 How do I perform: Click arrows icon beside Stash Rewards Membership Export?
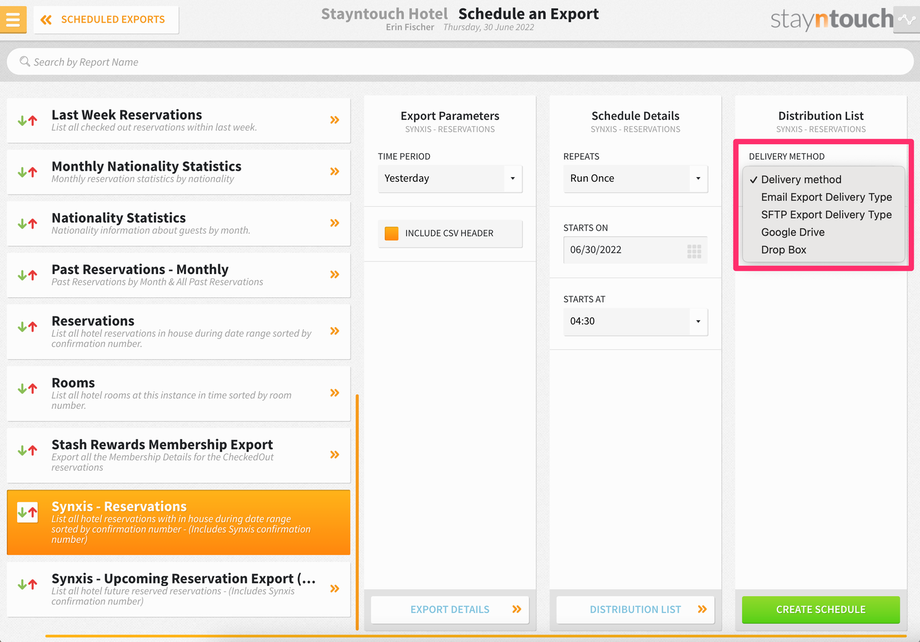pyautogui.click(x=28, y=450)
